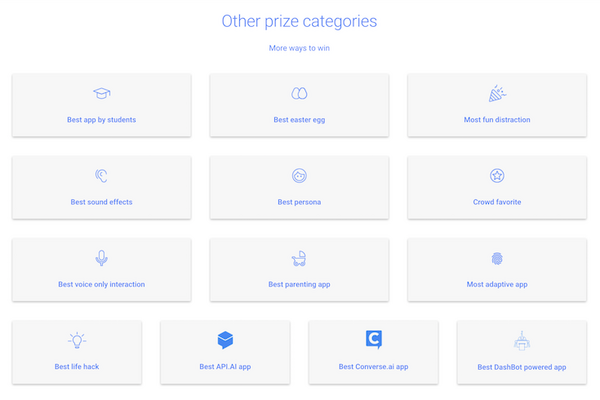Image resolution: width=600 pixels, height=400 pixels.
Task: Click the Other prize categories heading
Action: click(x=299, y=20)
